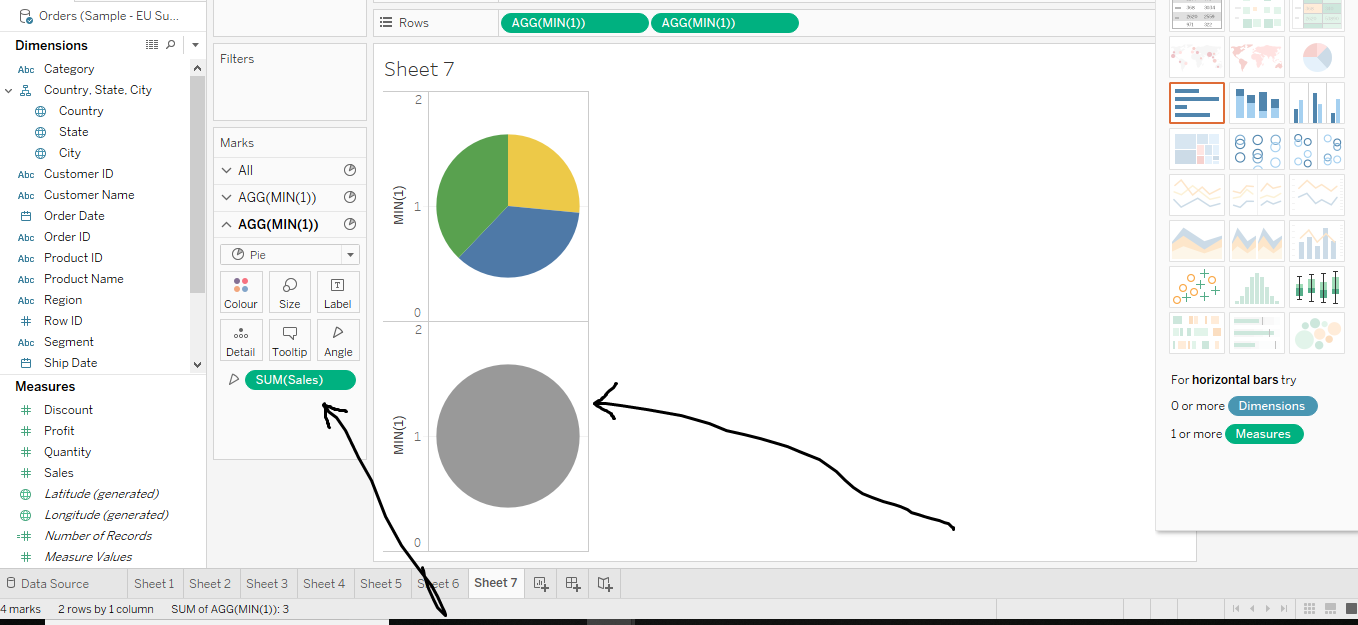The image size is (1358, 625).
Task: Choose the box-and-whisker plot in Show Me
Action: click(x=1316, y=287)
